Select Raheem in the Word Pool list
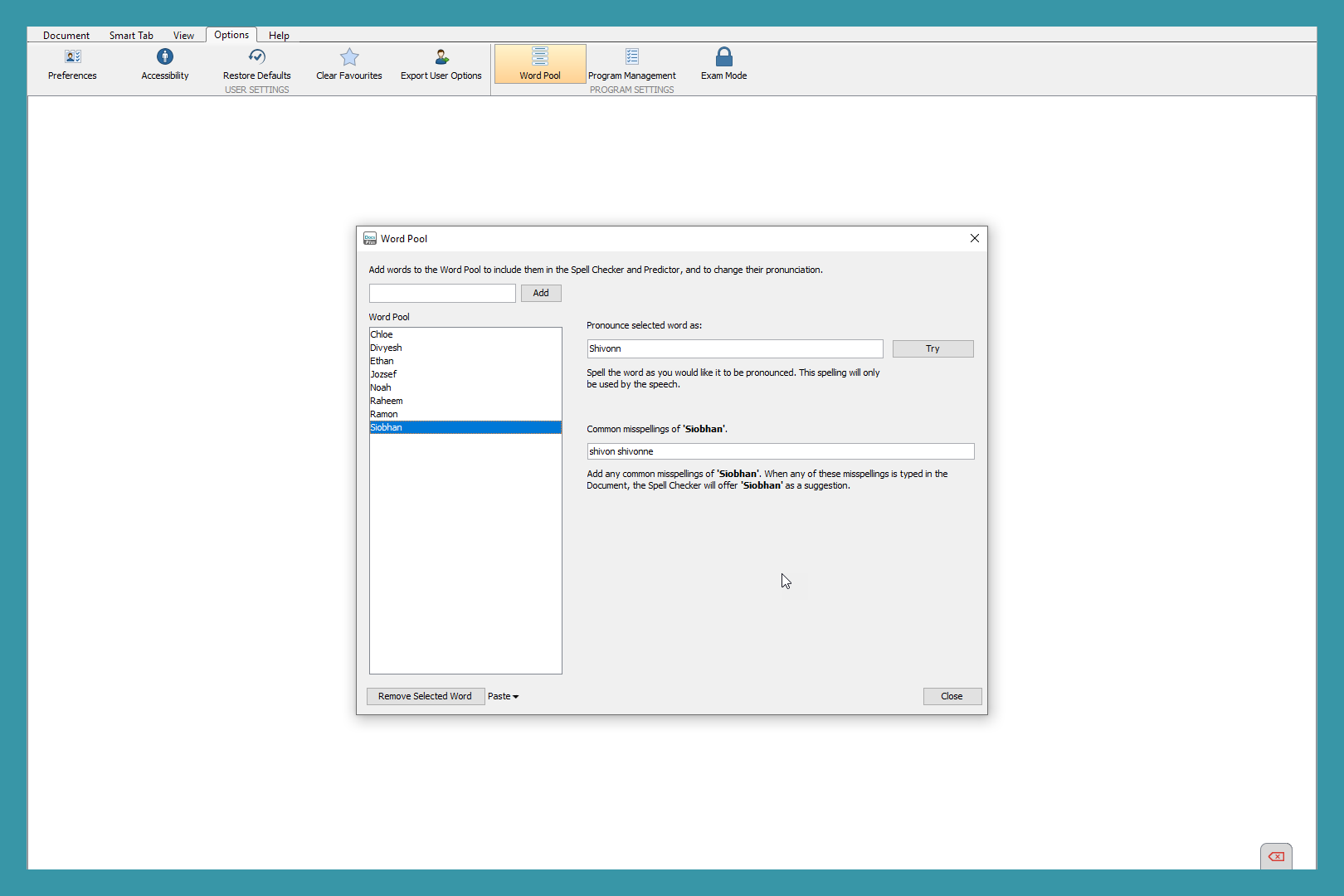The height and width of the screenshot is (896, 1344). point(465,401)
